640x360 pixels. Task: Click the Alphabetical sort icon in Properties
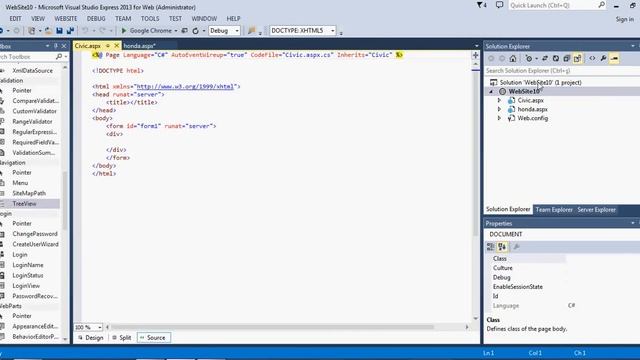pos(502,247)
